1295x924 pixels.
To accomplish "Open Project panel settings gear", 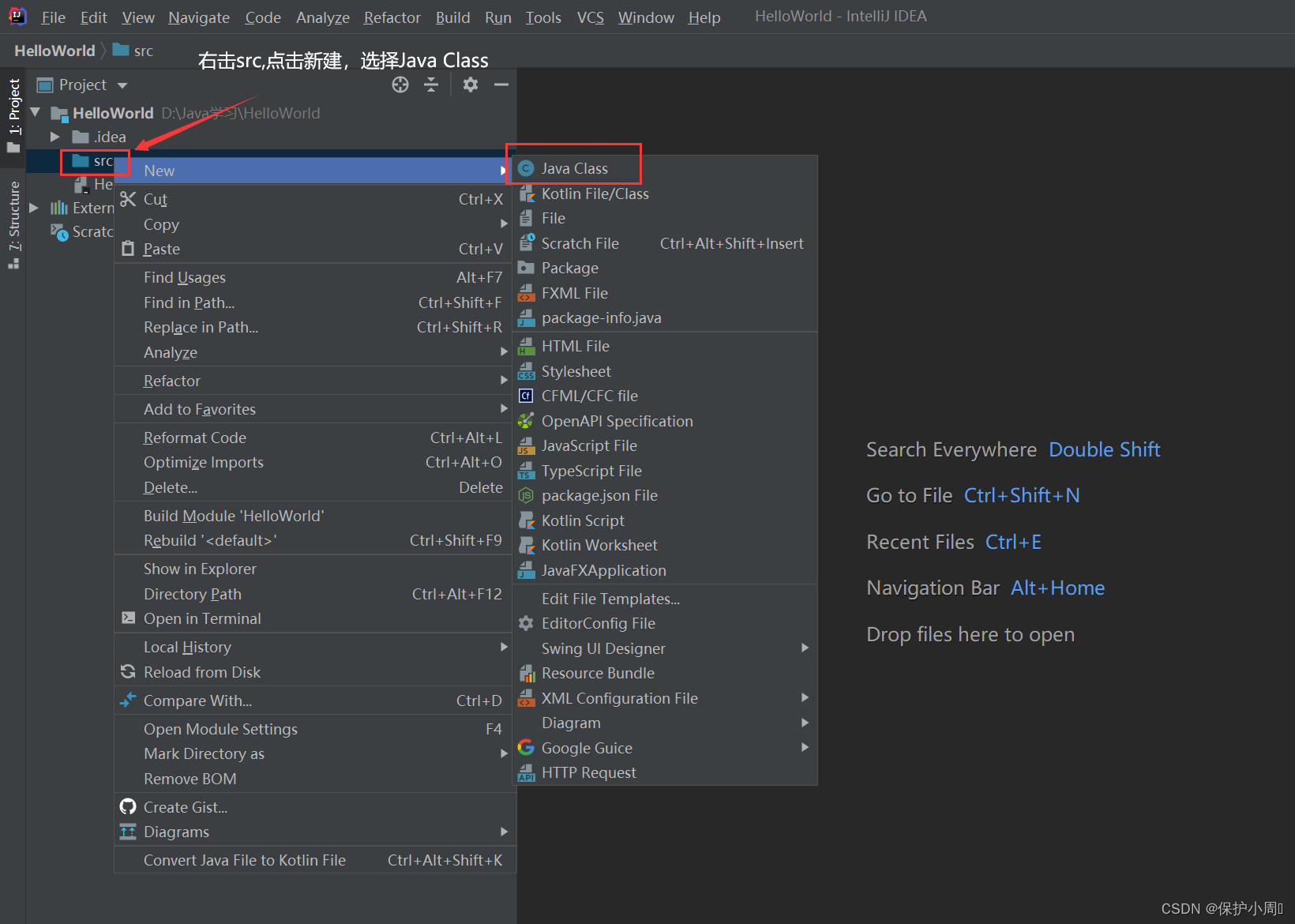I will pyautogui.click(x=471, y=85).
